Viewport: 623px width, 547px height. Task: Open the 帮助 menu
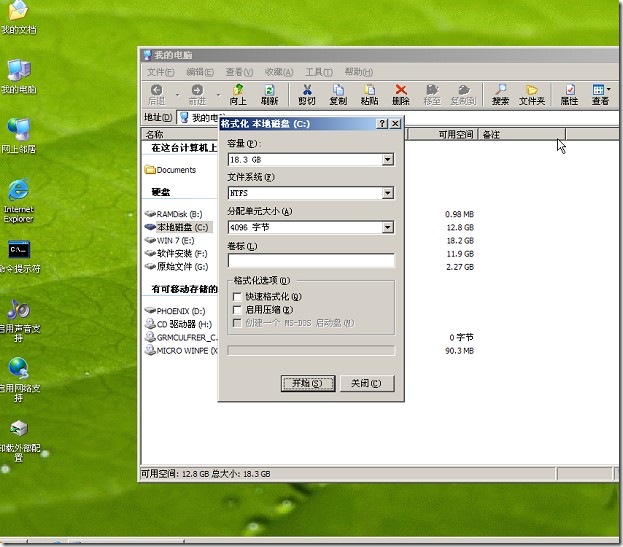pos(358,72)
